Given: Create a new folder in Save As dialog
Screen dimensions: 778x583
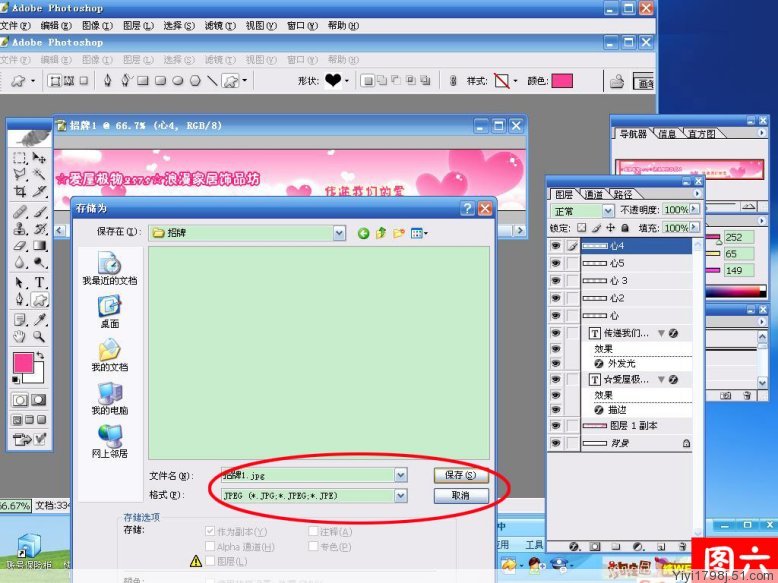Looking at the screenshot, I should click(399, 233).
